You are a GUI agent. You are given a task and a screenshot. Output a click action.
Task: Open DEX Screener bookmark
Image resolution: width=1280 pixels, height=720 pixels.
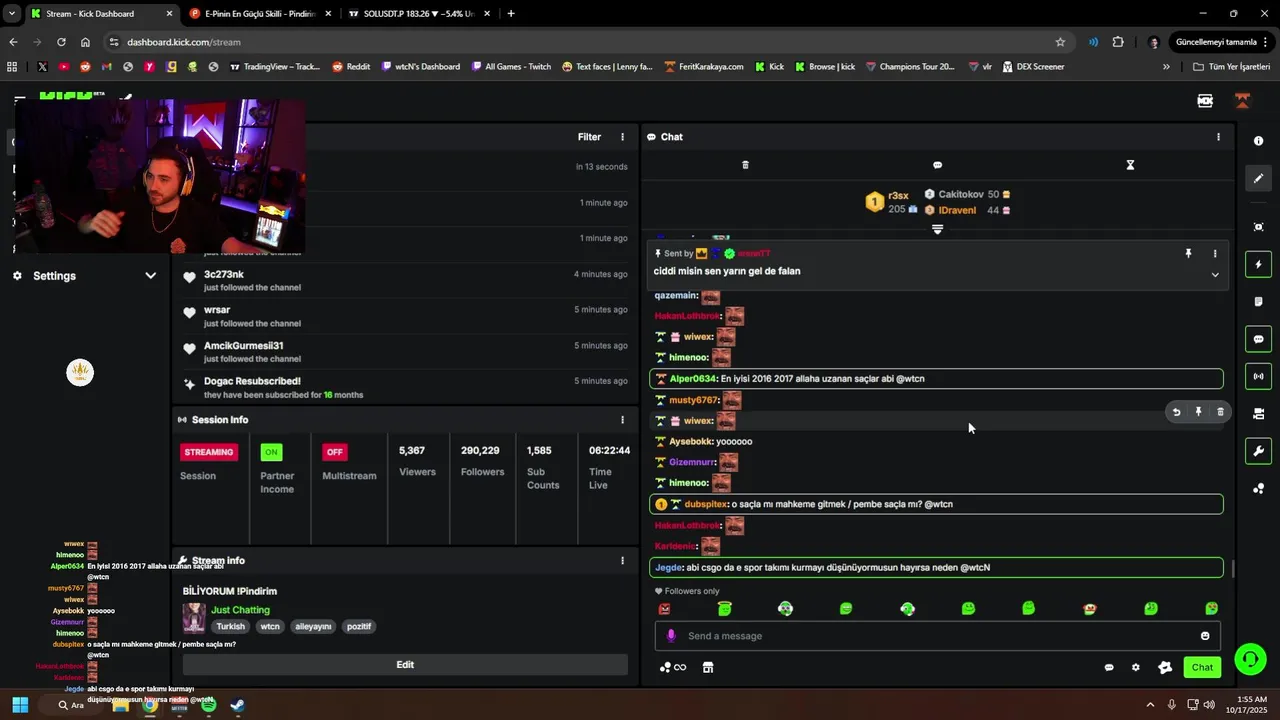pos(1032,67)
